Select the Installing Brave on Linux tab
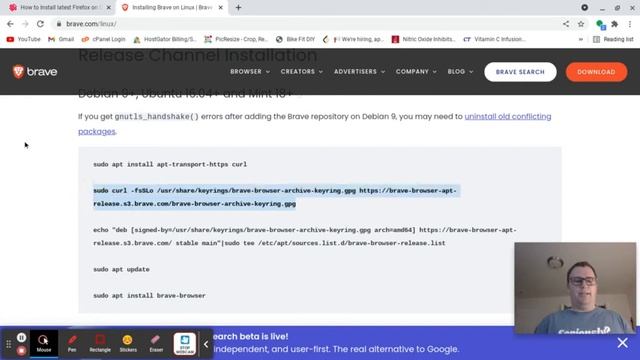Viewport: 640px width, 360px height. click(171, 7)
